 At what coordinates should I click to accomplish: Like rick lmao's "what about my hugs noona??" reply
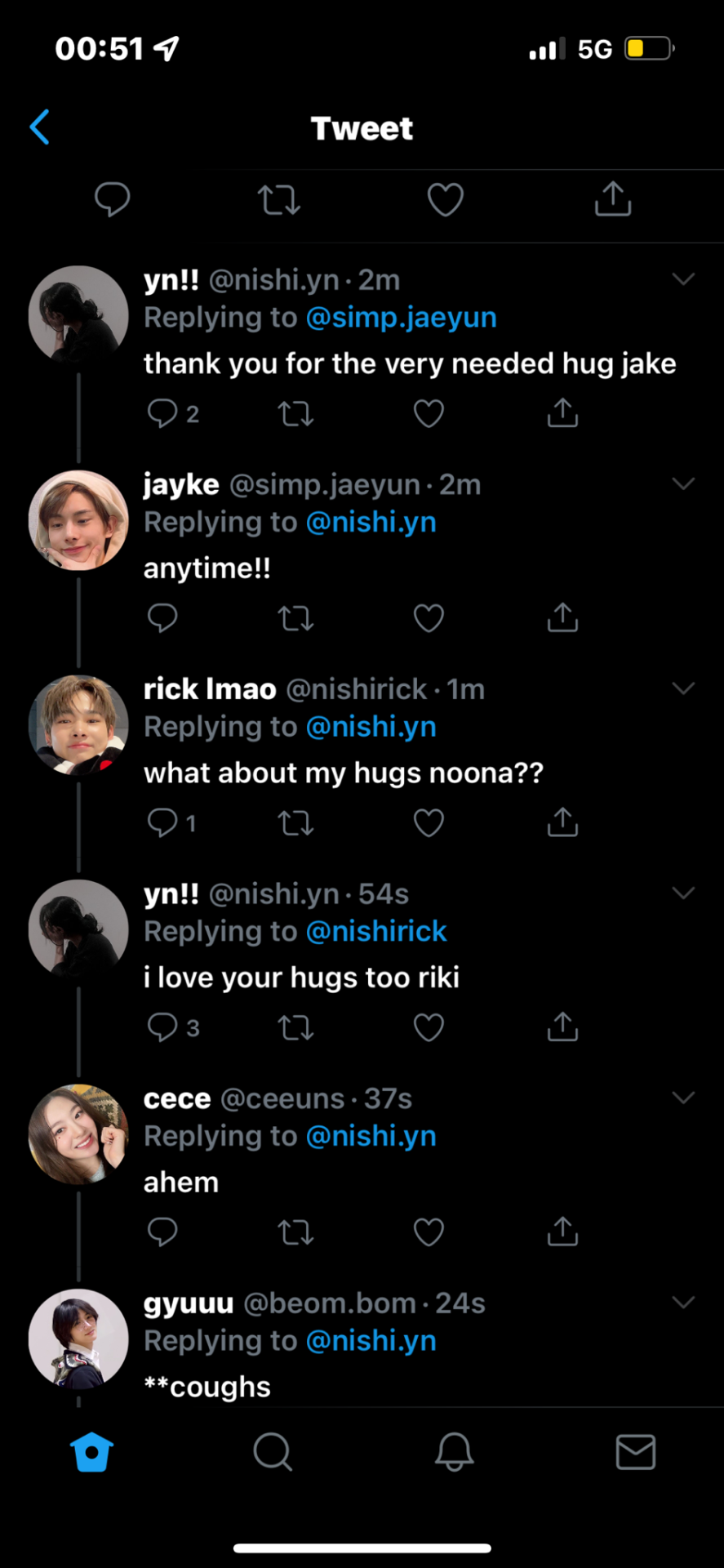(429, 823)
